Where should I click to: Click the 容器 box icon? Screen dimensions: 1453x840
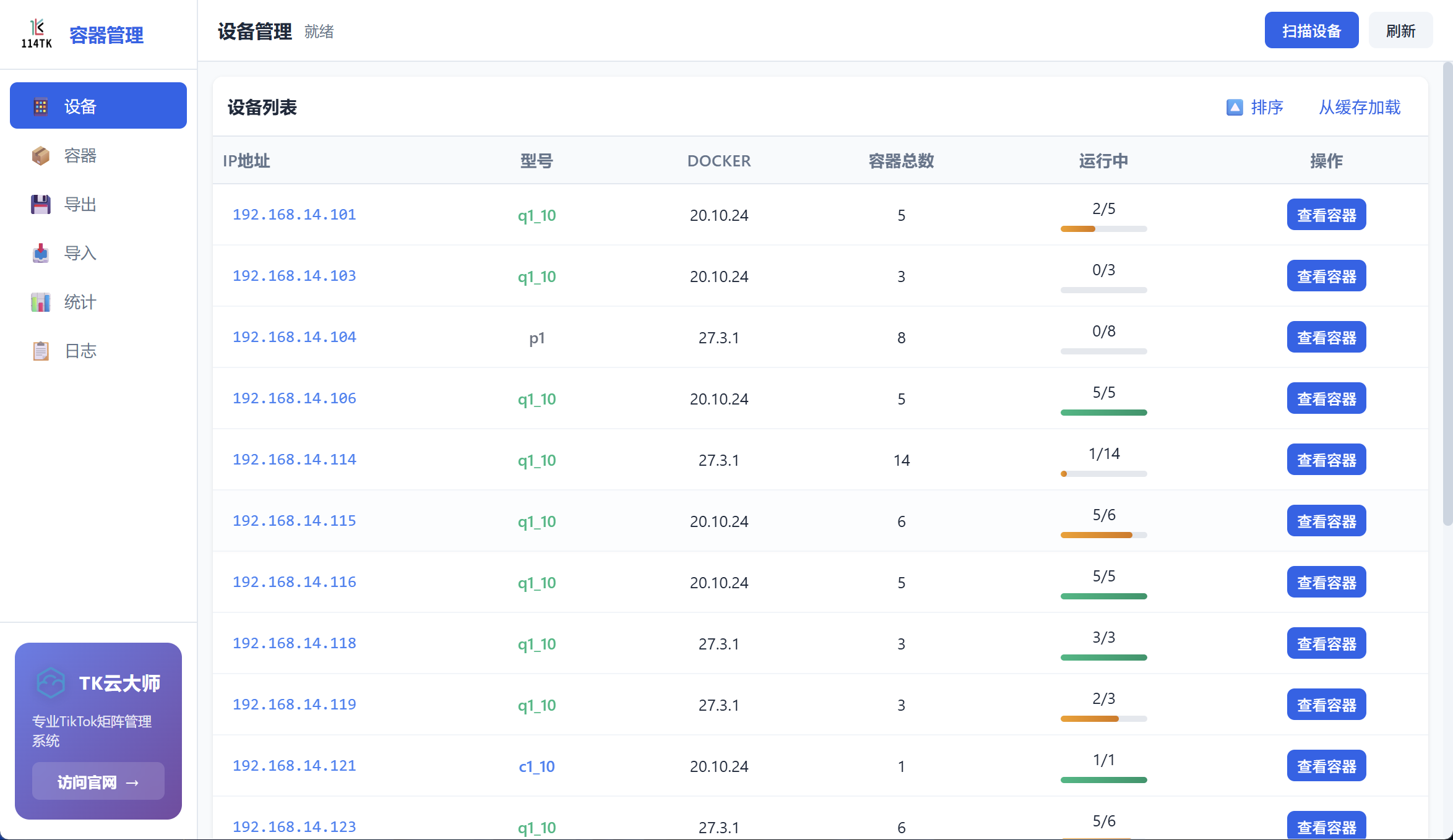coord(41,155)
